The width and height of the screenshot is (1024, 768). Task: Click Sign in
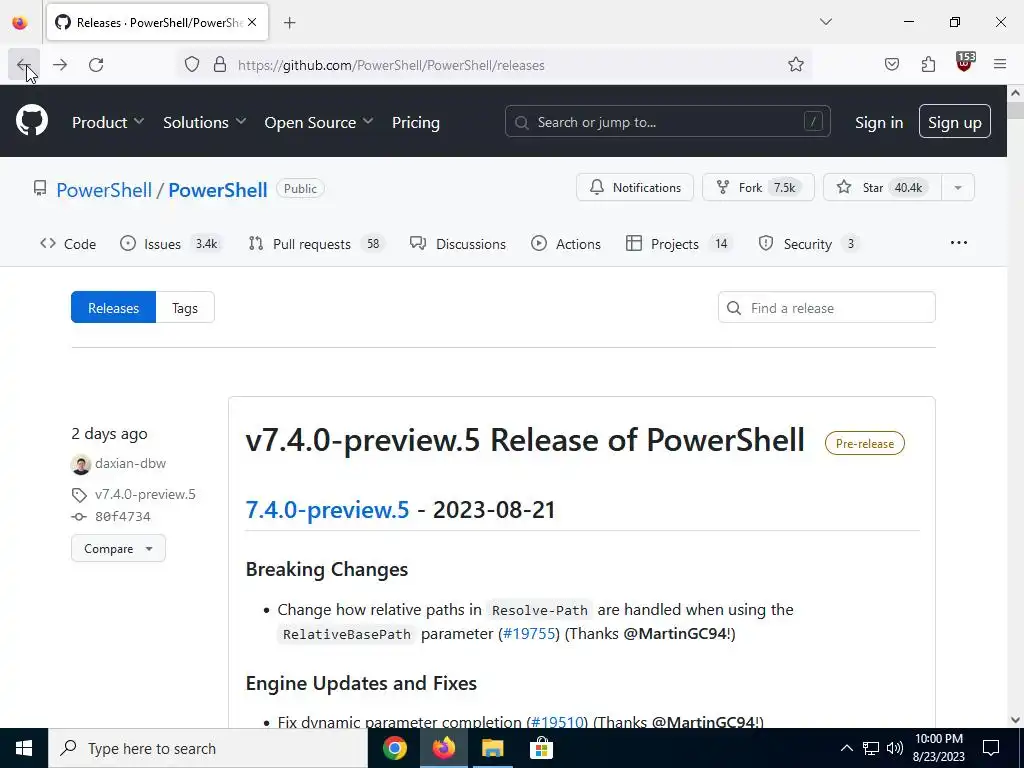(x=878, y=122)
